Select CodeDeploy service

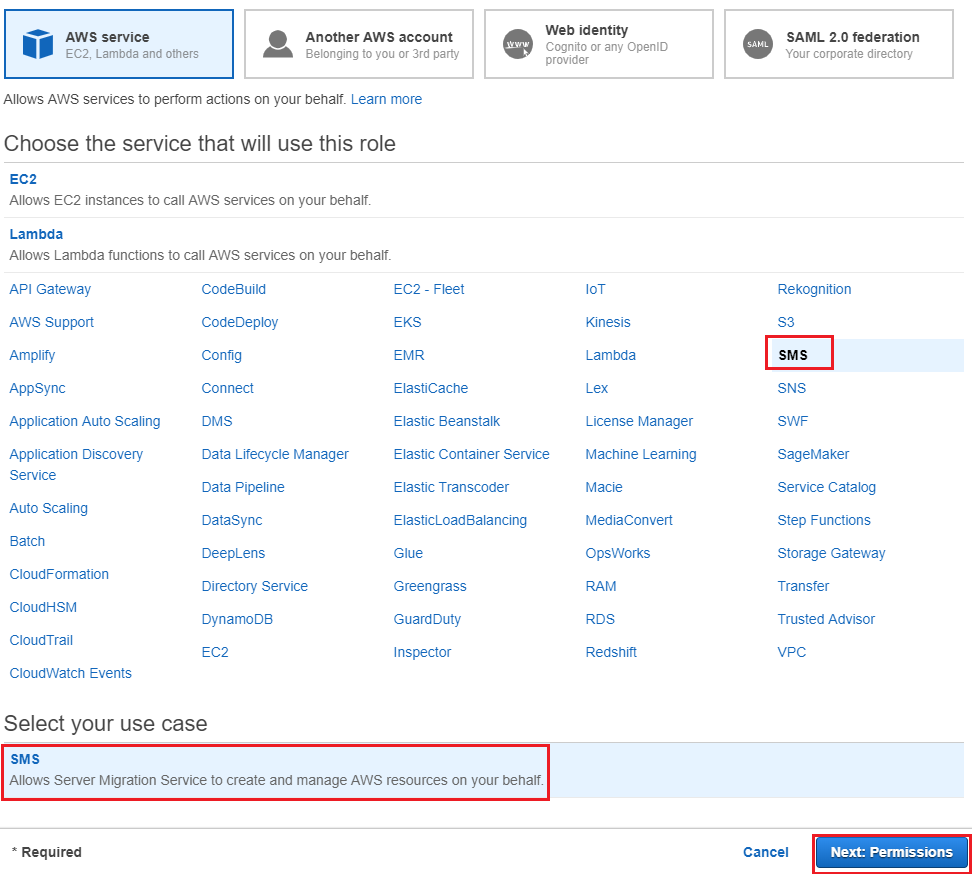240,322
